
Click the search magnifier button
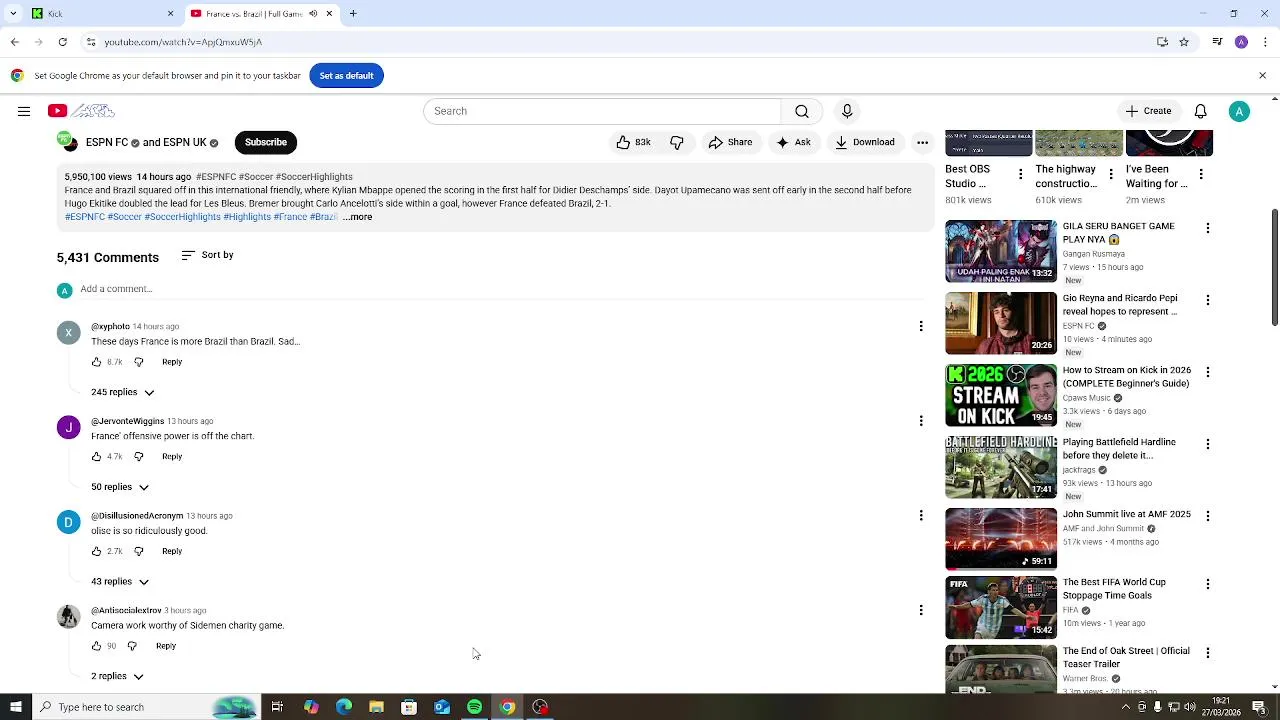(x=802, y=111)
